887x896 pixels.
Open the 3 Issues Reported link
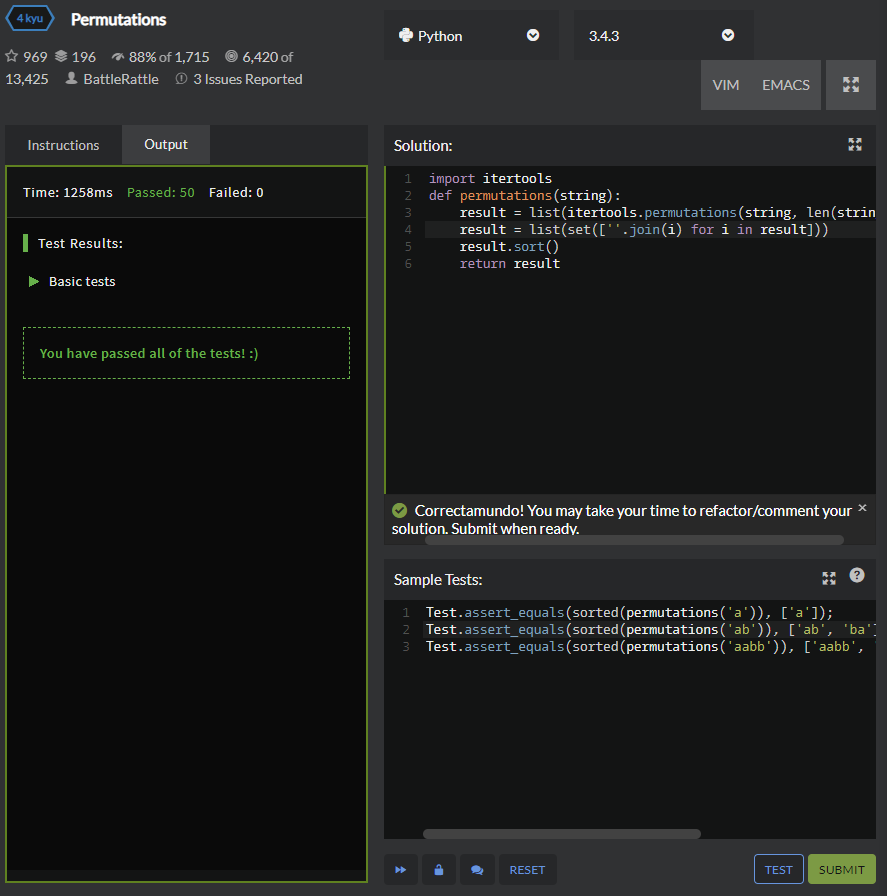tap(247, 79)
